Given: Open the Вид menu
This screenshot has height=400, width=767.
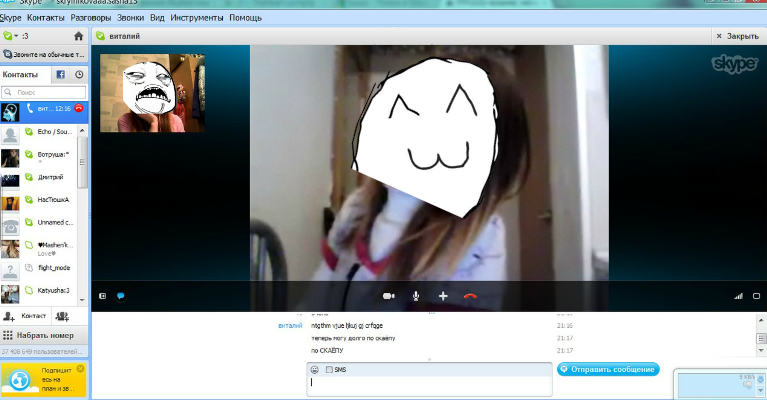Looking at the screenshot, I should (157, 18).
